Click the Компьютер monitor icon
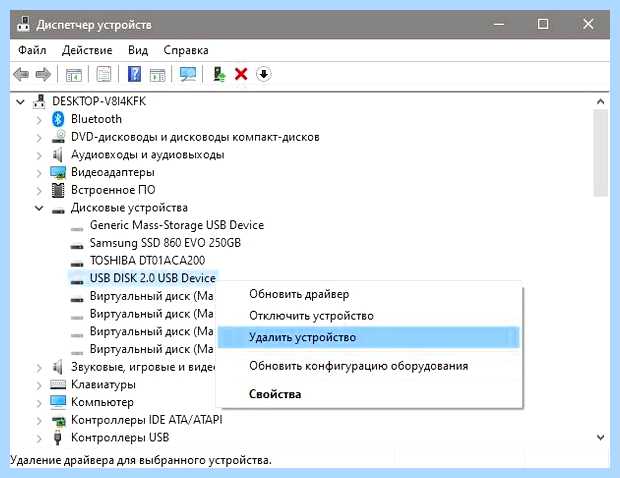 click(x=58, y=402)
